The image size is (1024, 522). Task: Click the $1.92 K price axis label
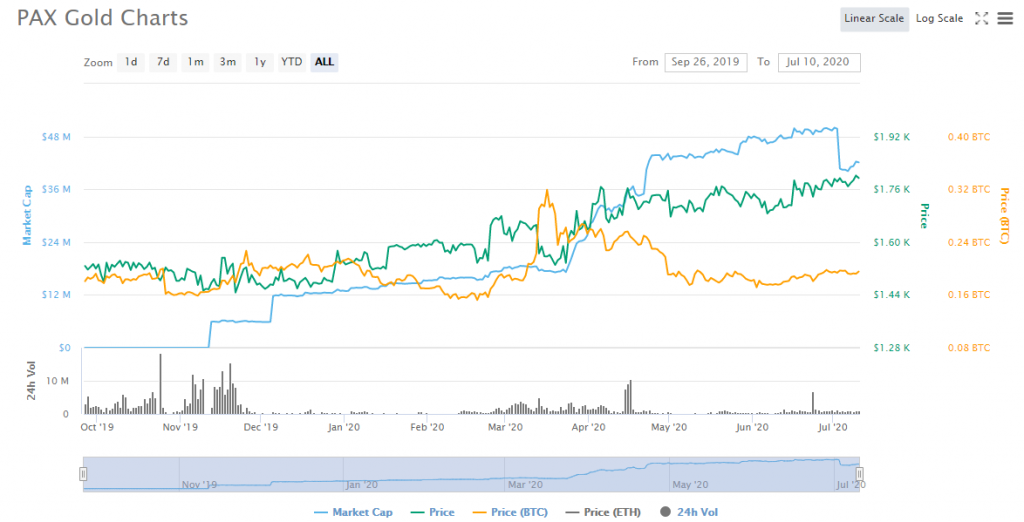pyautogui.click(x=891, y=137)
